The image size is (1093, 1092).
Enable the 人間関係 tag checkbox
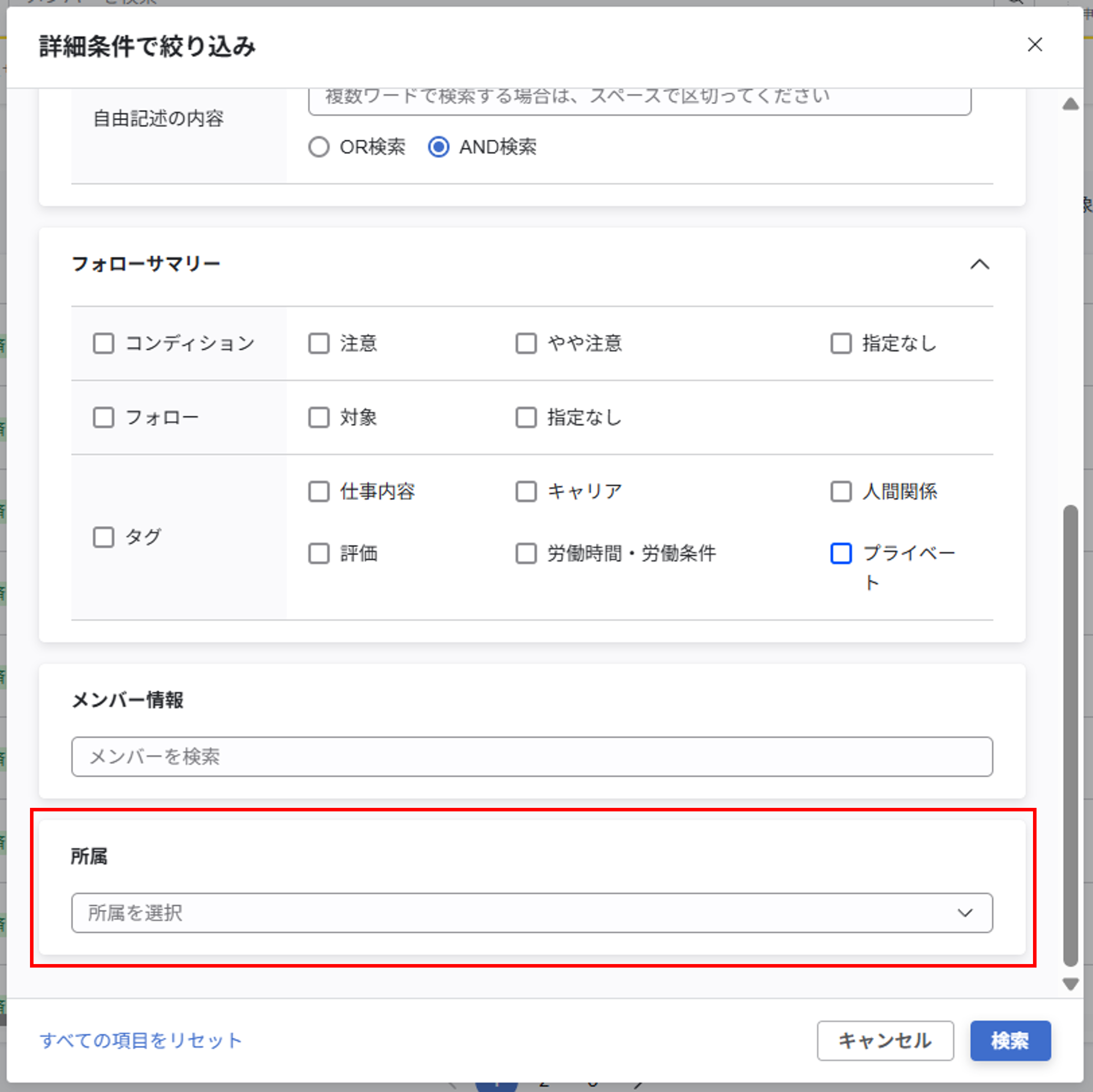point(840,492)
